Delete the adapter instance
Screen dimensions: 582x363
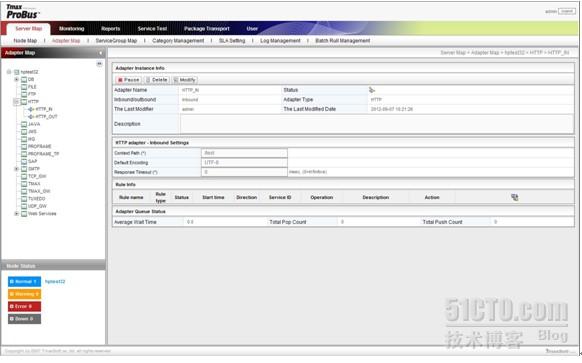click(x=157, y=80)
